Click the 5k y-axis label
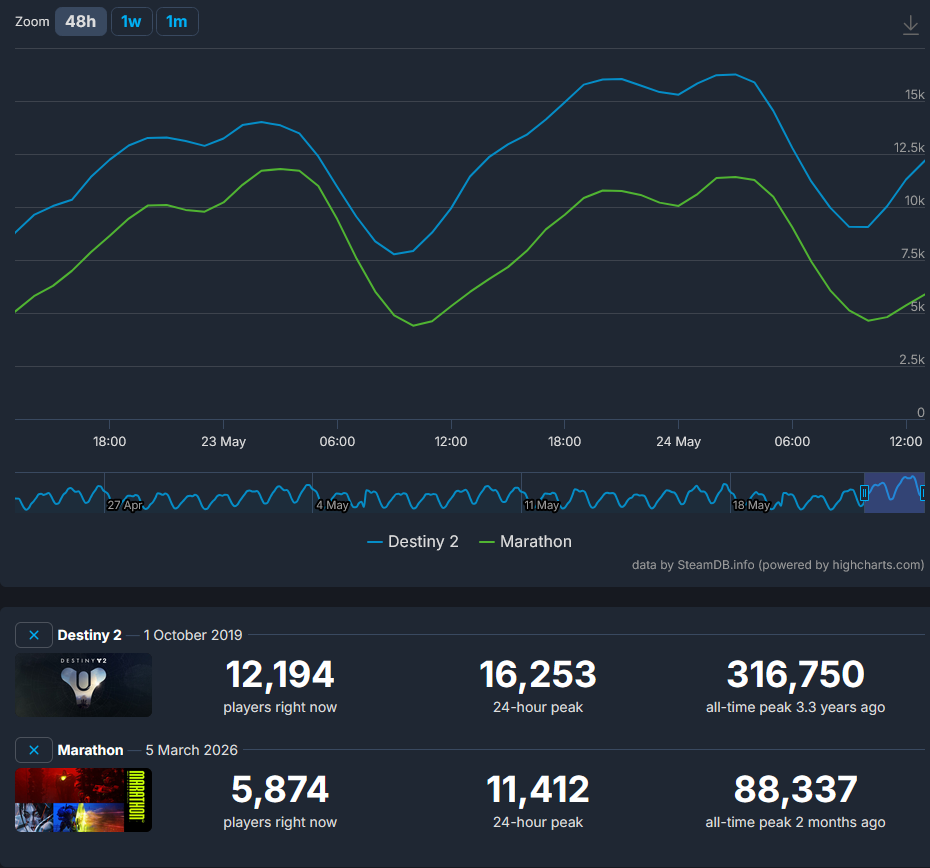This screenshot has height=868, width=930. [917, 306]
